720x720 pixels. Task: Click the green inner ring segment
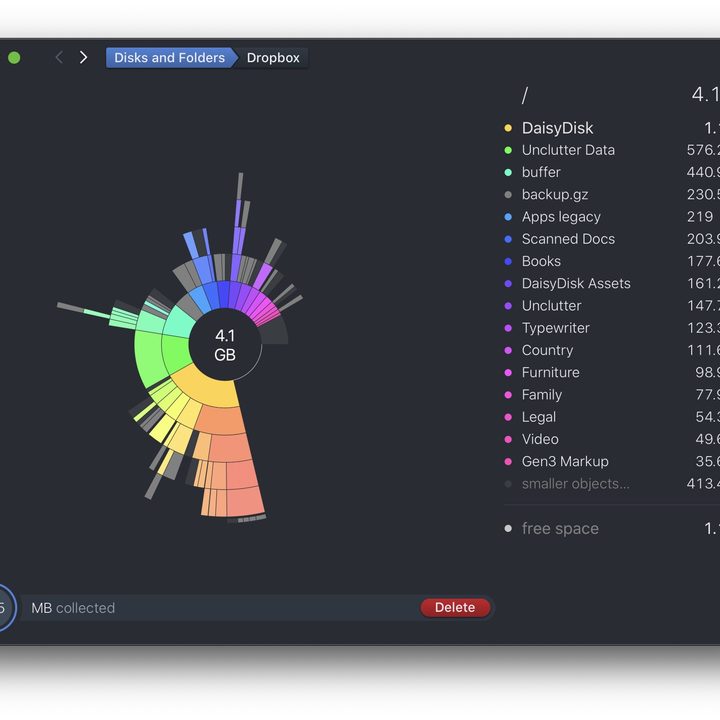(175, 354)
